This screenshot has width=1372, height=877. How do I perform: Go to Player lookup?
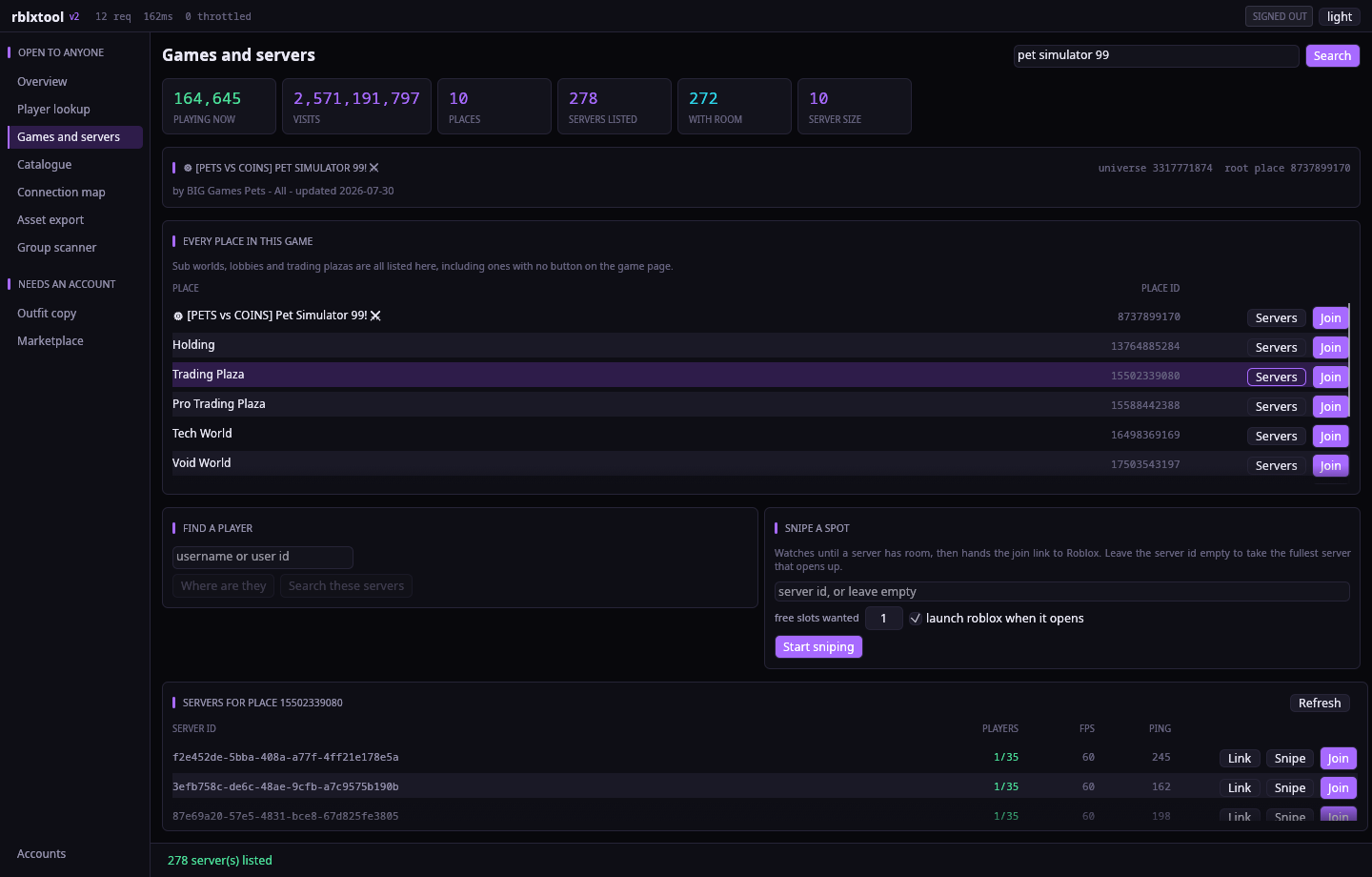pos(74,110)
